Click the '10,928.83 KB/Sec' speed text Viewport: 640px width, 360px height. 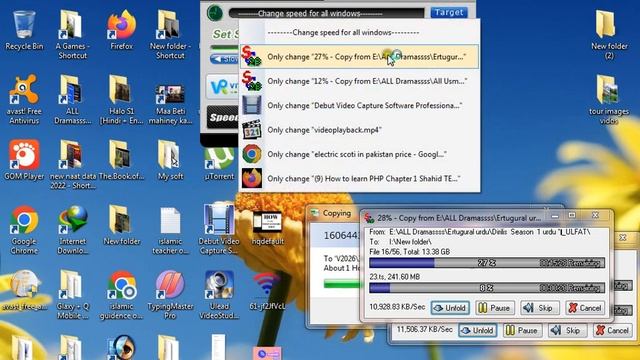[x=397, y=307]
